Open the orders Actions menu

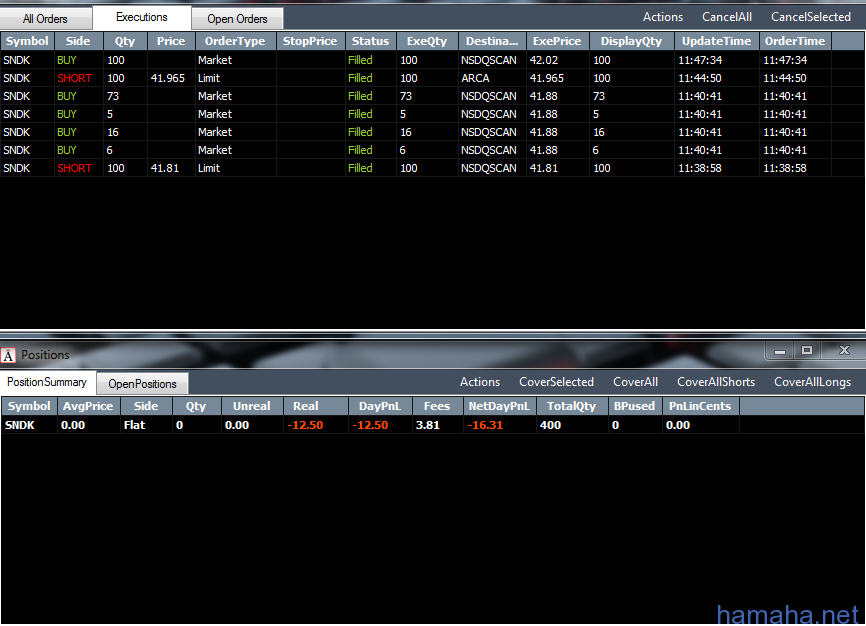(663, 17)
